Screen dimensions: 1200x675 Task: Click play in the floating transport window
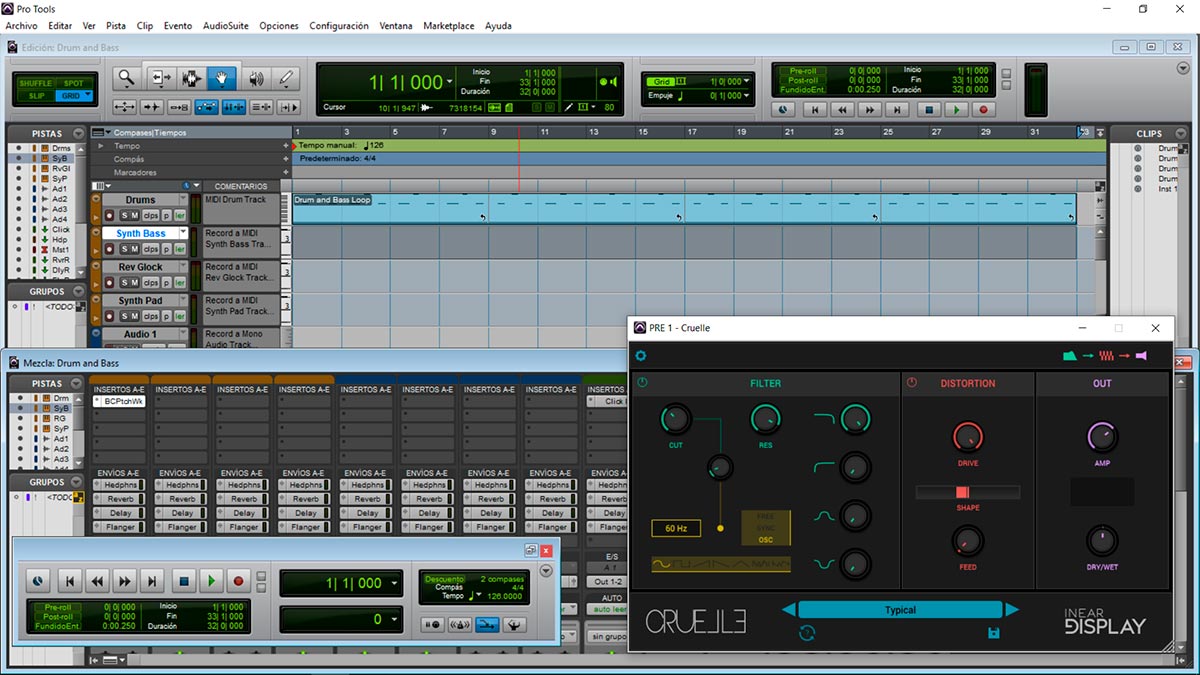(x=211, y=580)
